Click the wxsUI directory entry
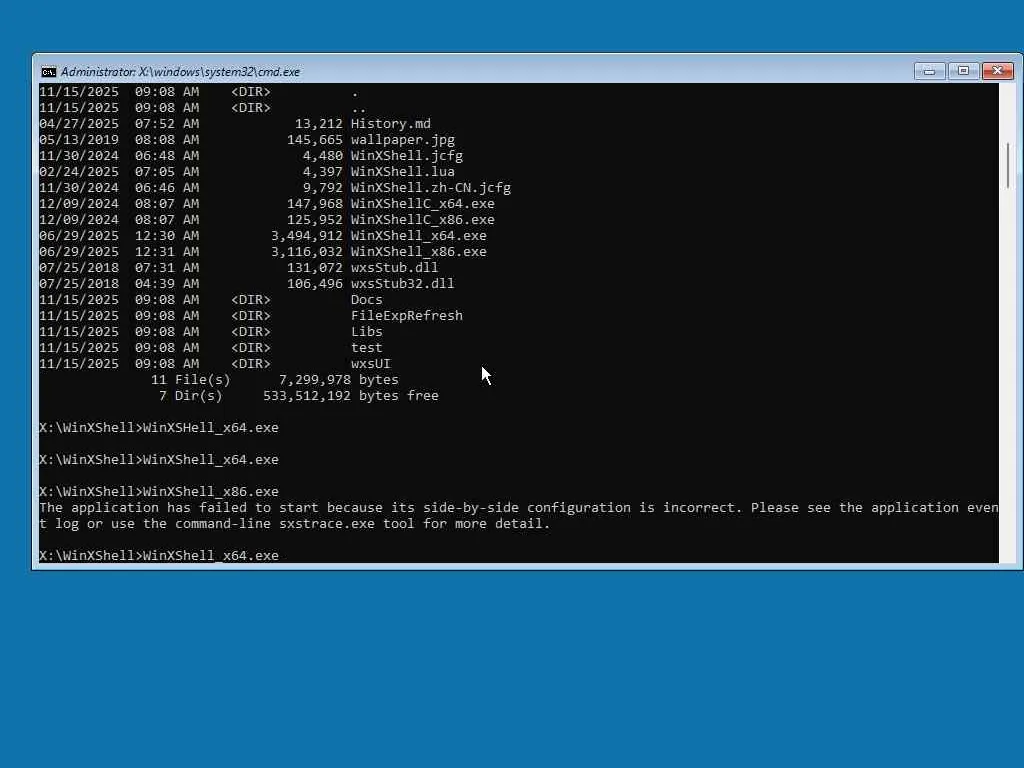The height and width of the screenshot is (768, 1024). pyautogui.click(x=370, y=364)
